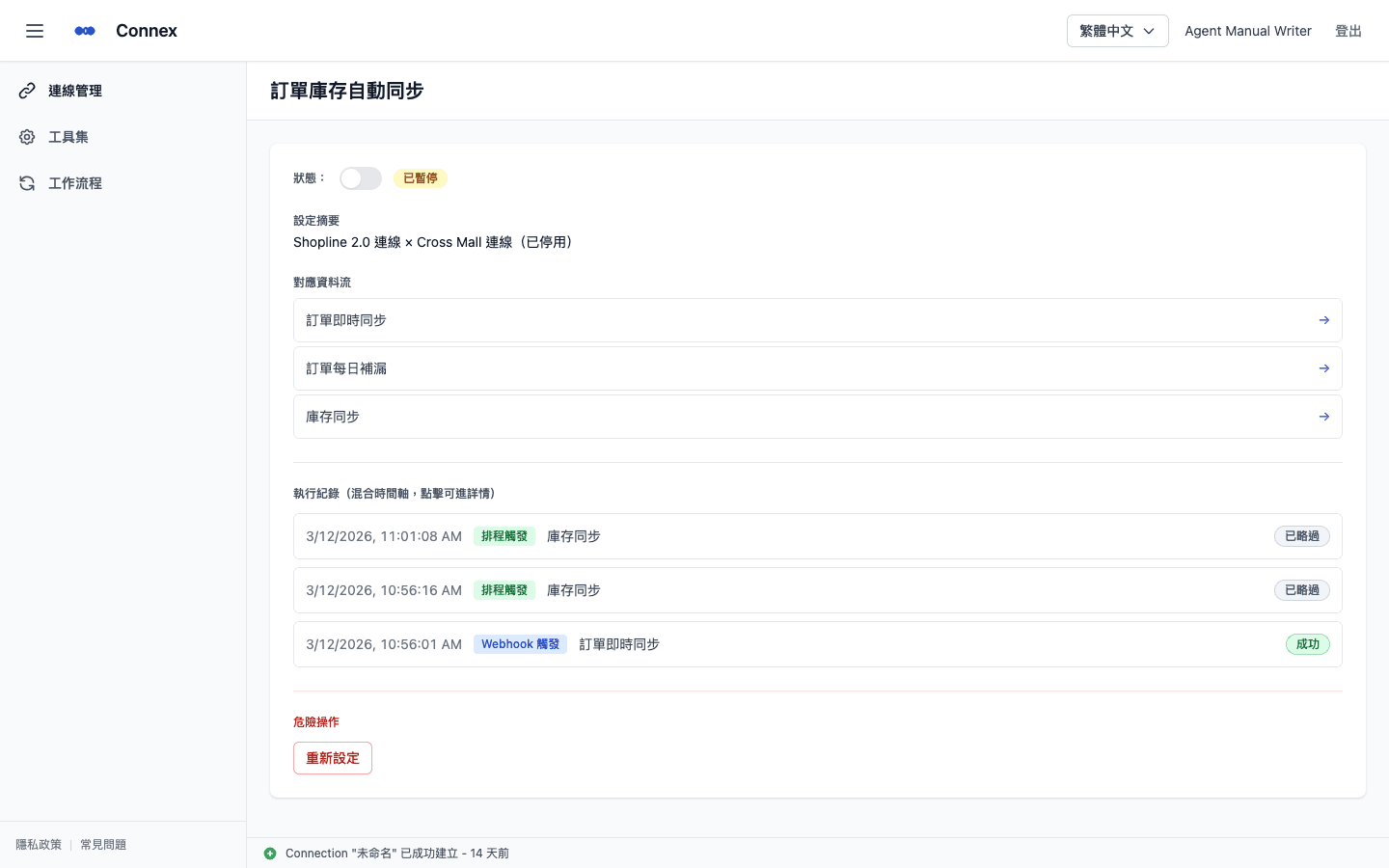The width and height of the screenshot is (1389, 868).
Task: Open the 訂單每日補漏 data flow row
Action: [x=818, y=368]
